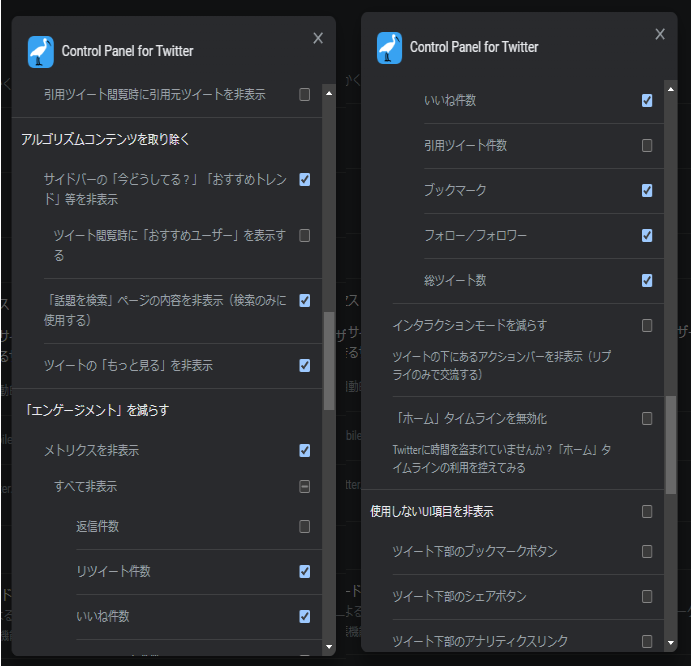Click left panel scrollbar down arrow

click(x=329, y=647)
